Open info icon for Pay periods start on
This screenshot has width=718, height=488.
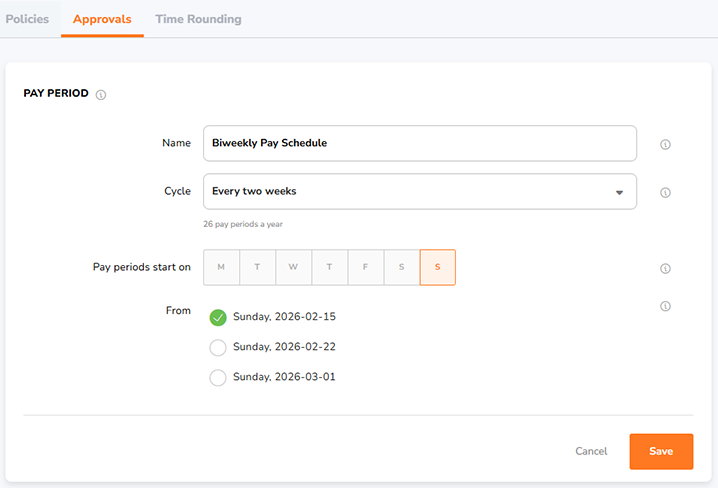pyautogui.click(x=665, y=268)
